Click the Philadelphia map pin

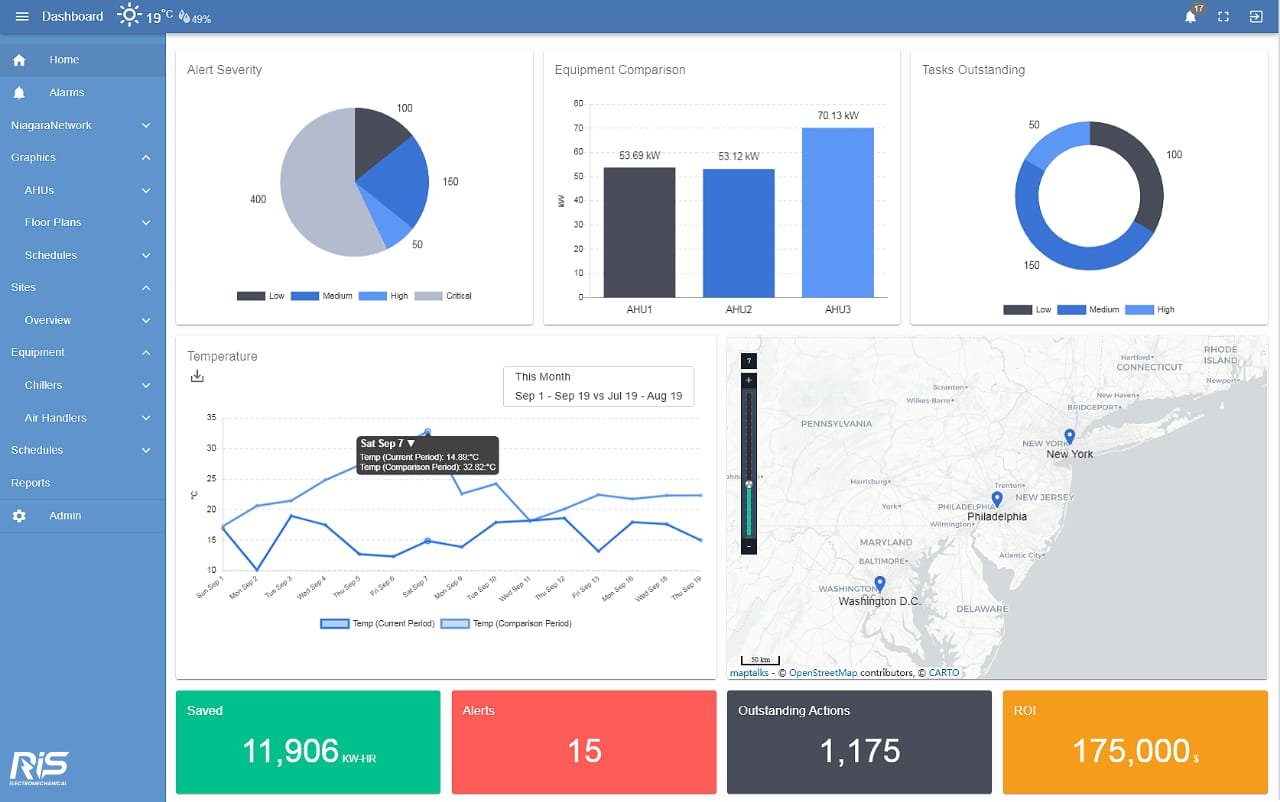click(996, 499)
